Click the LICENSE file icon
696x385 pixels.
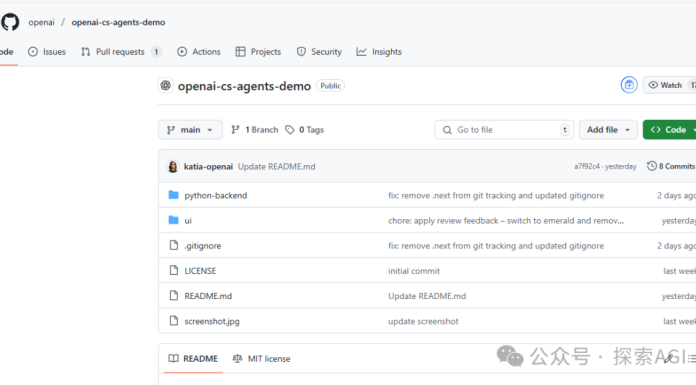click(x=174, y=270)
